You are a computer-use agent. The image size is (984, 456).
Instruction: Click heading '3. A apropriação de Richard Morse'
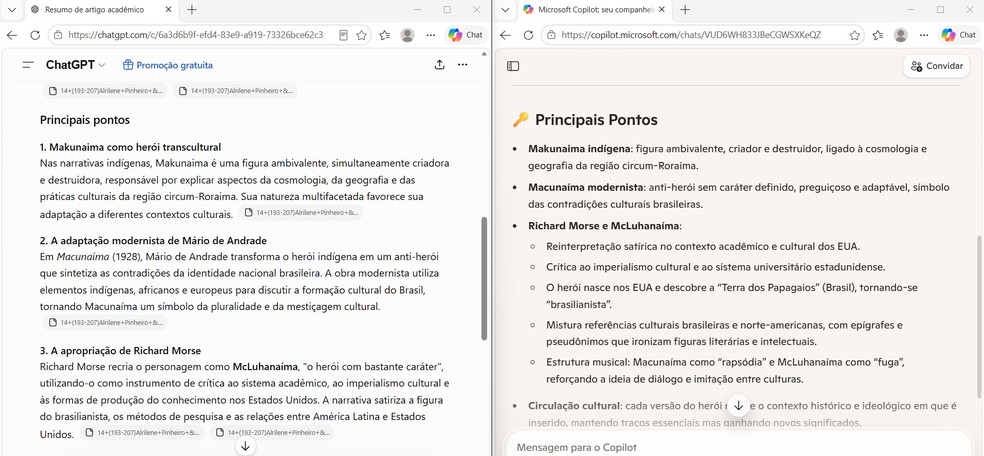(120, 351)
